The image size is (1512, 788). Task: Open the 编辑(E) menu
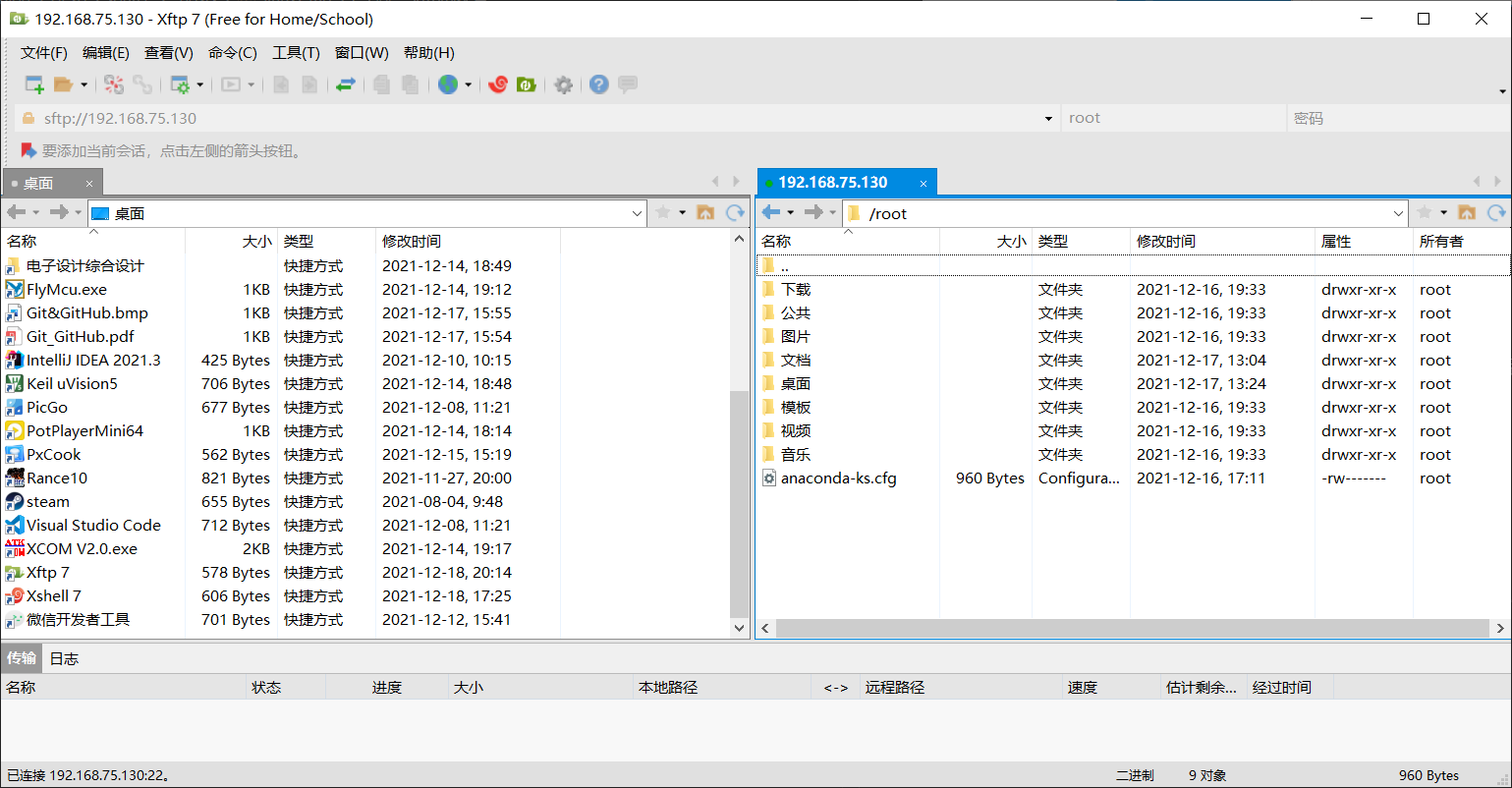(x=106, y=53)
